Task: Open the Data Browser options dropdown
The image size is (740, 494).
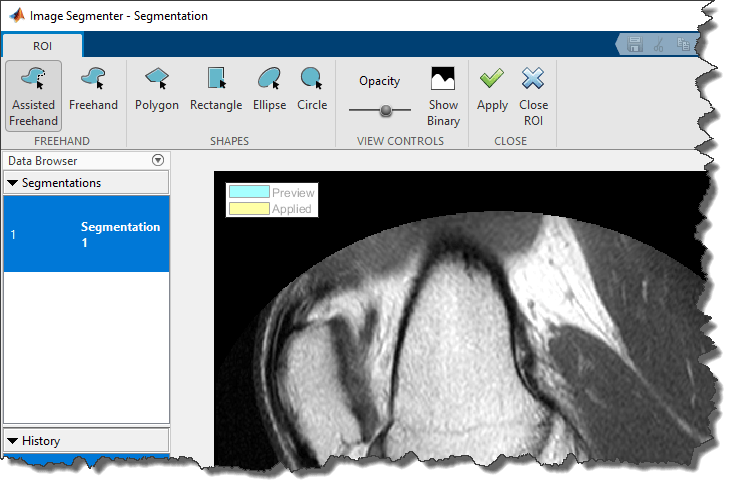Action: tap(158, 160)
